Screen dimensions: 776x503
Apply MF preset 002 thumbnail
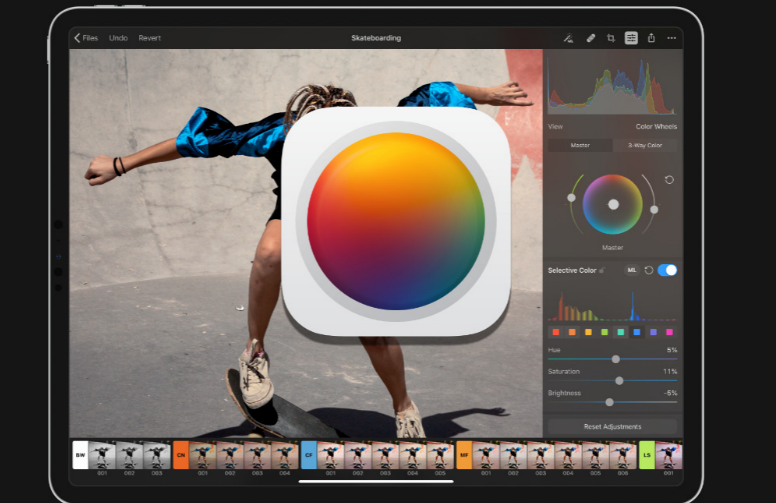[513, 455]
